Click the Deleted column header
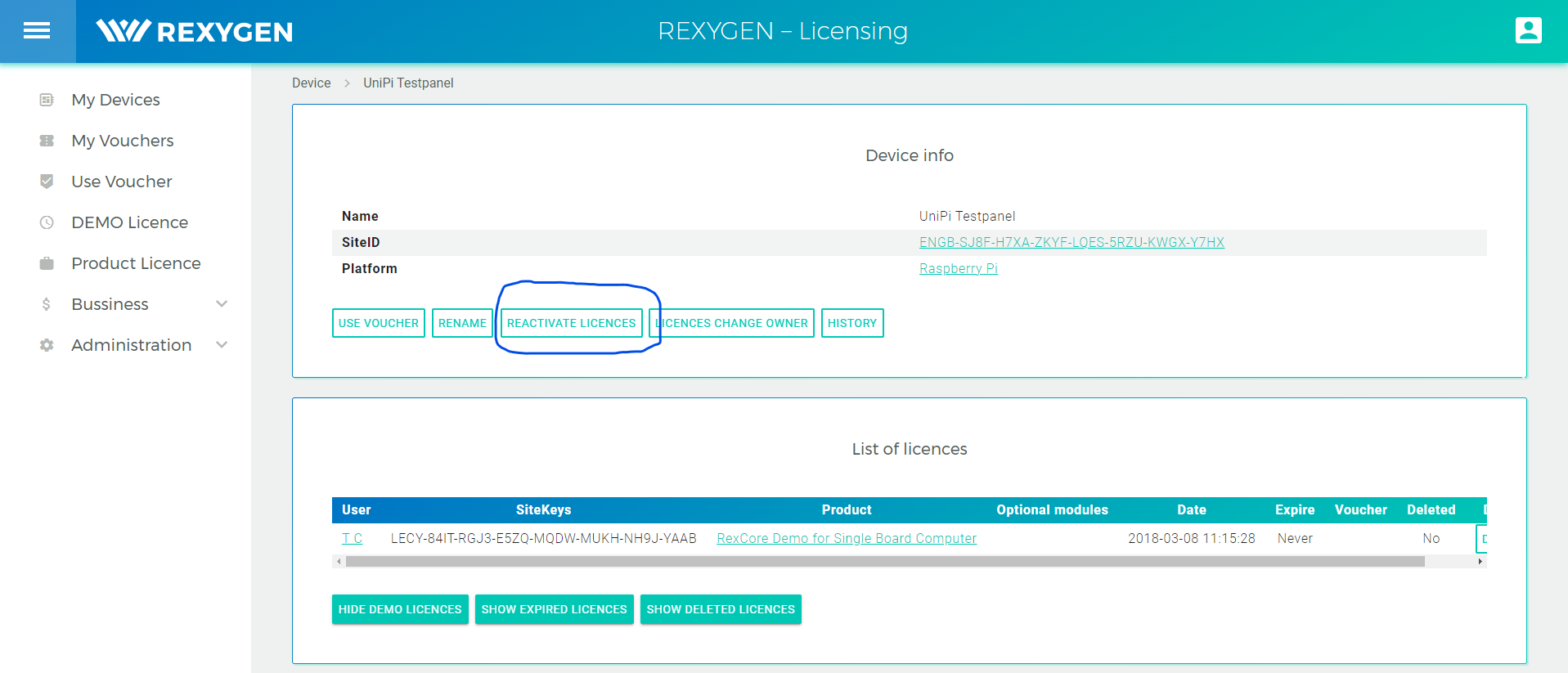Screen dimensions: 1568x673 pos(1431,509)
